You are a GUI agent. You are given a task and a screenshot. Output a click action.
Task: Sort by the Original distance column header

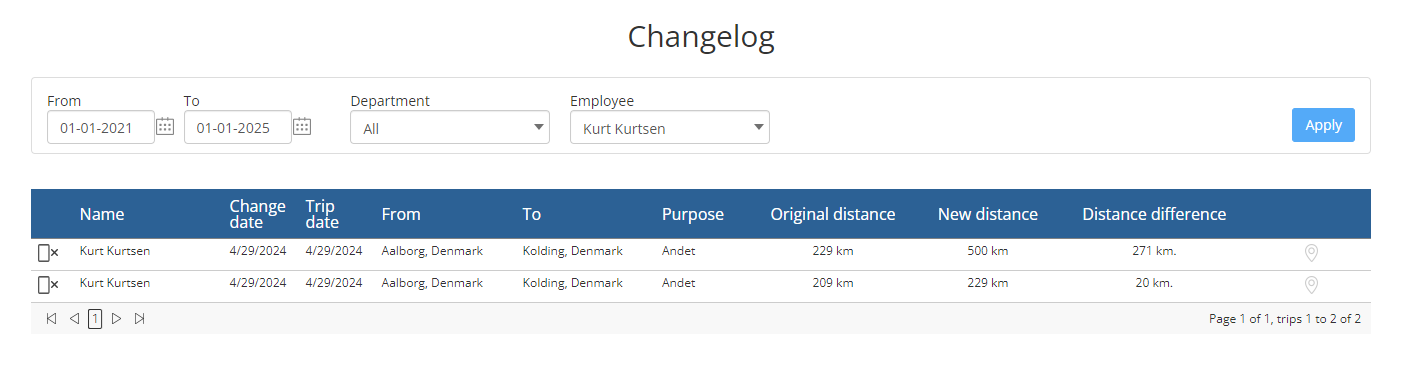coord(833,214)
